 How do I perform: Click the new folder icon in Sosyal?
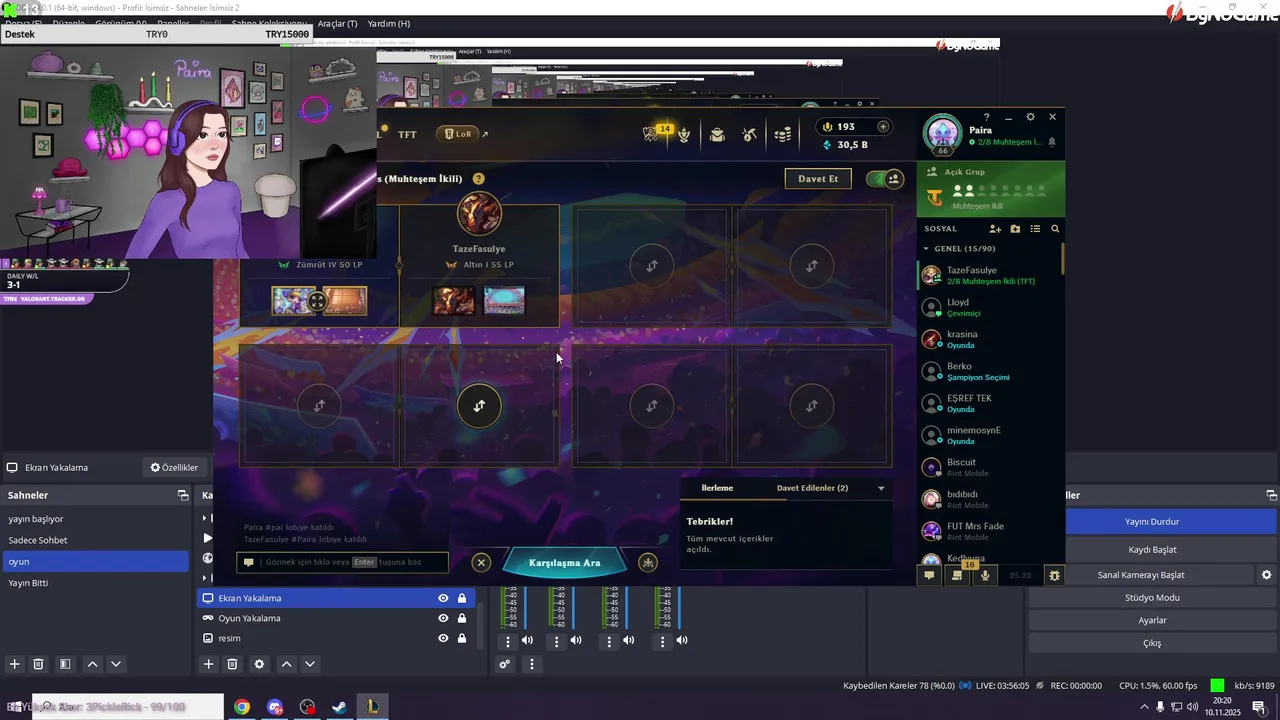coord(1015,229)
